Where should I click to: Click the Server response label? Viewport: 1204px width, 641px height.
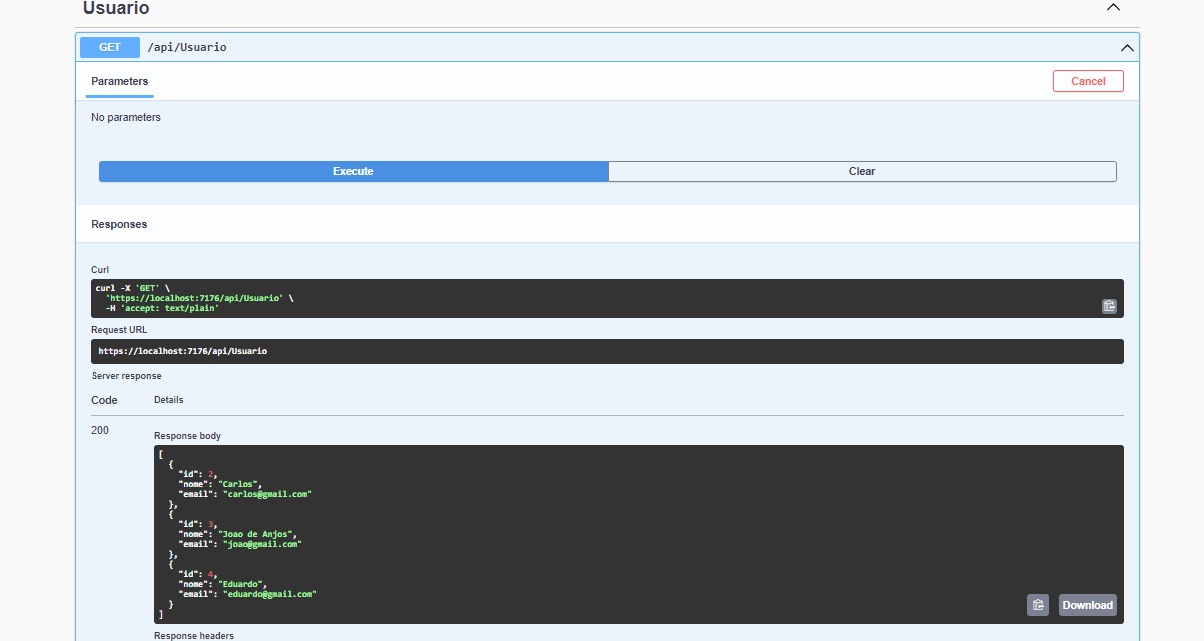click(x=126, y=376)
